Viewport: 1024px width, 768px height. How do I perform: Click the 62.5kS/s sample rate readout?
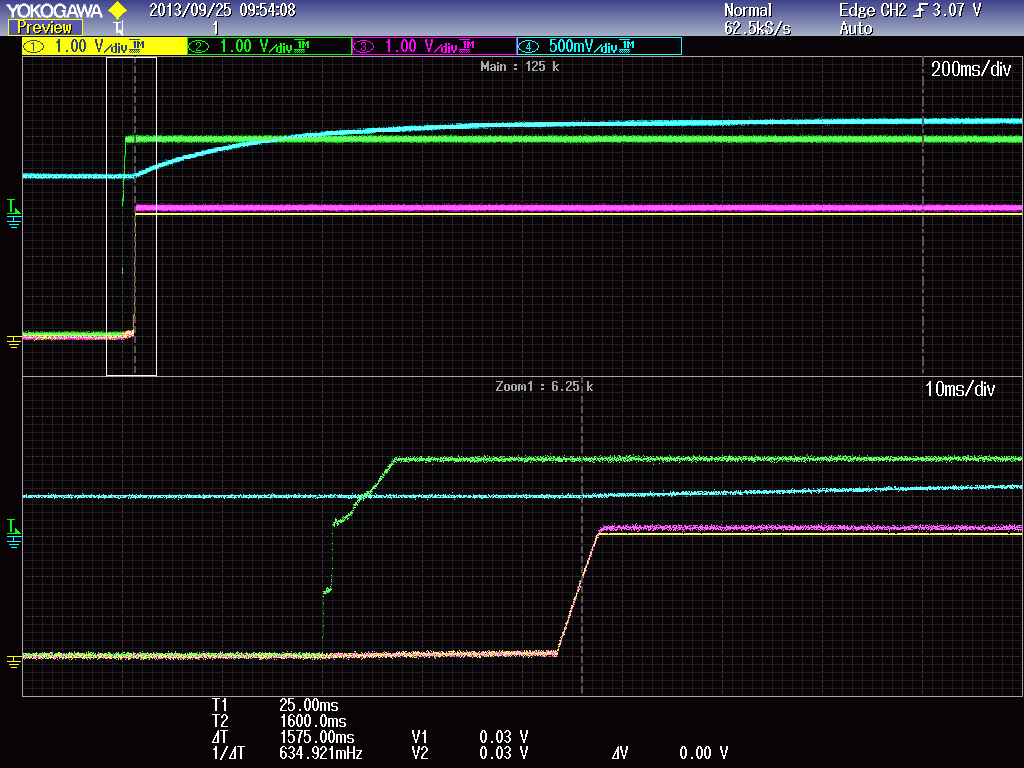[757, 28]
